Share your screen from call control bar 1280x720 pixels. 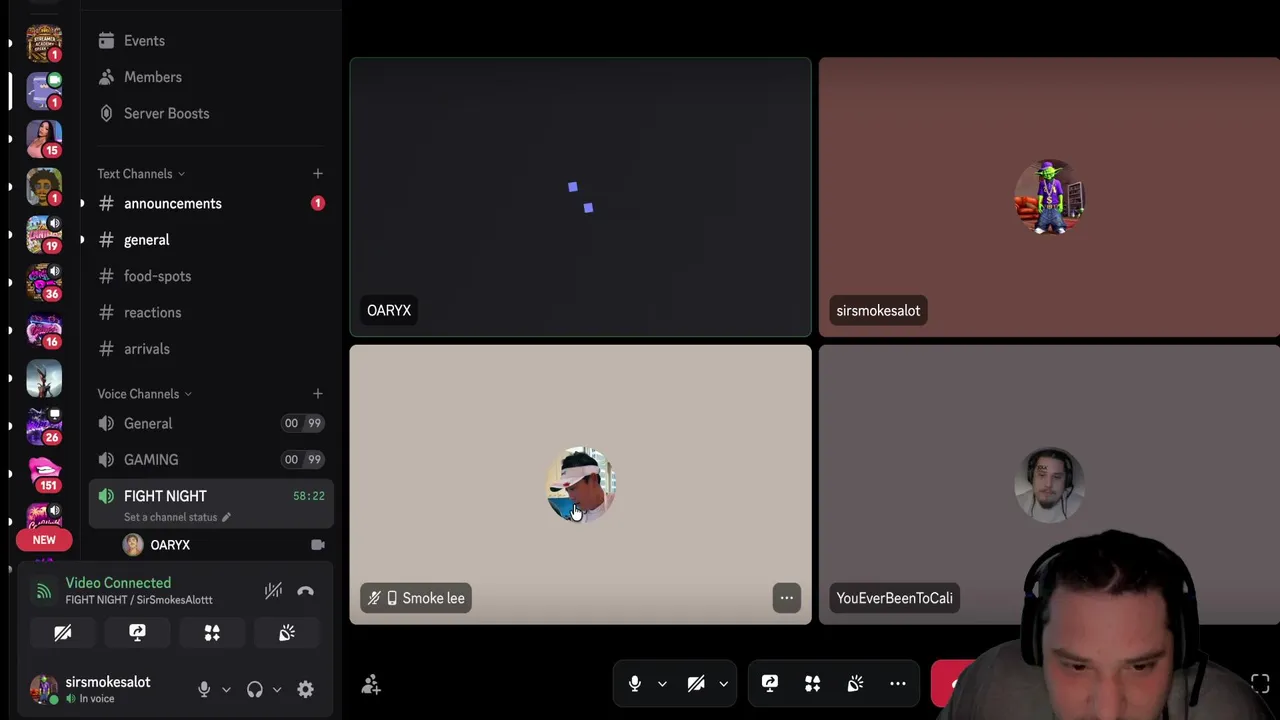[770, 684]
